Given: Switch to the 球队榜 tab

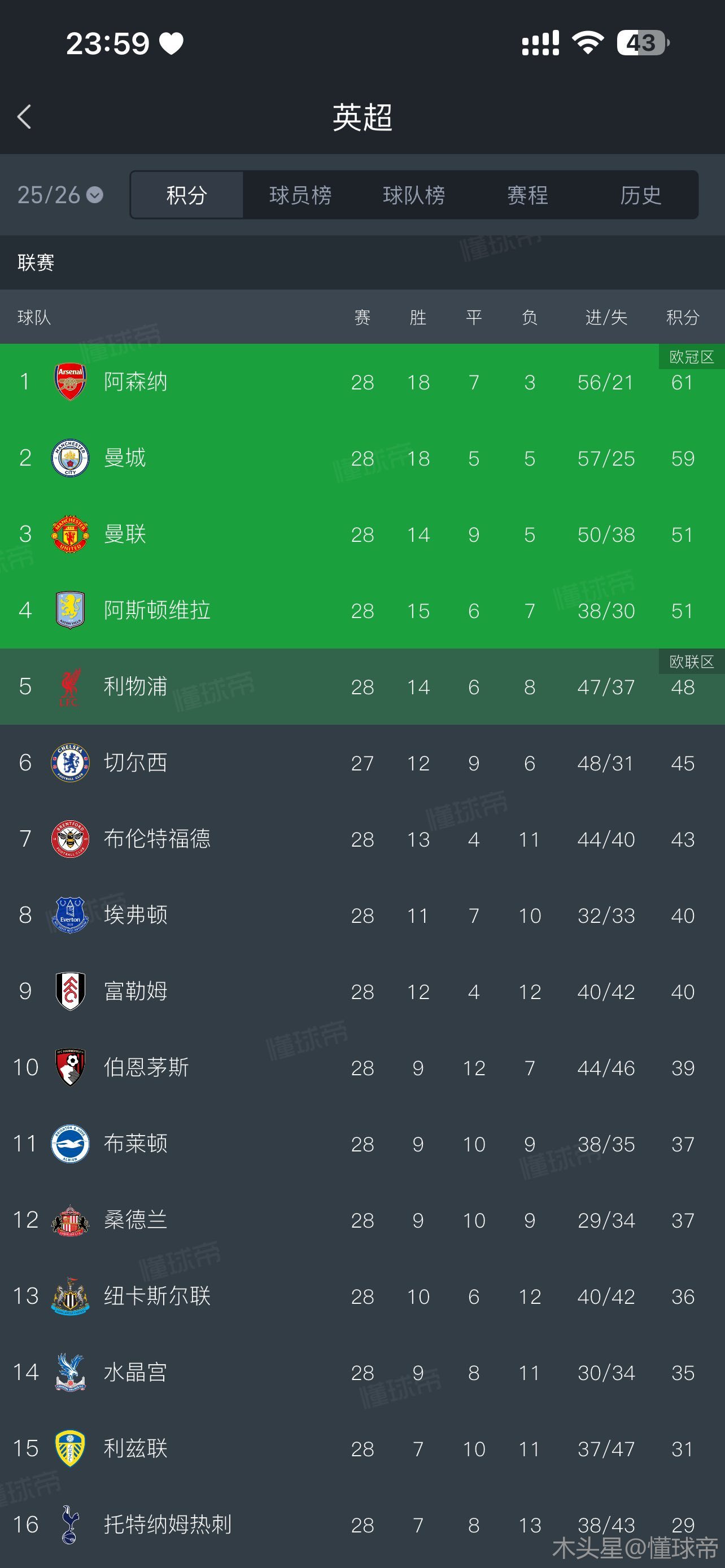Looking at the screenshot, I should 414,195.
